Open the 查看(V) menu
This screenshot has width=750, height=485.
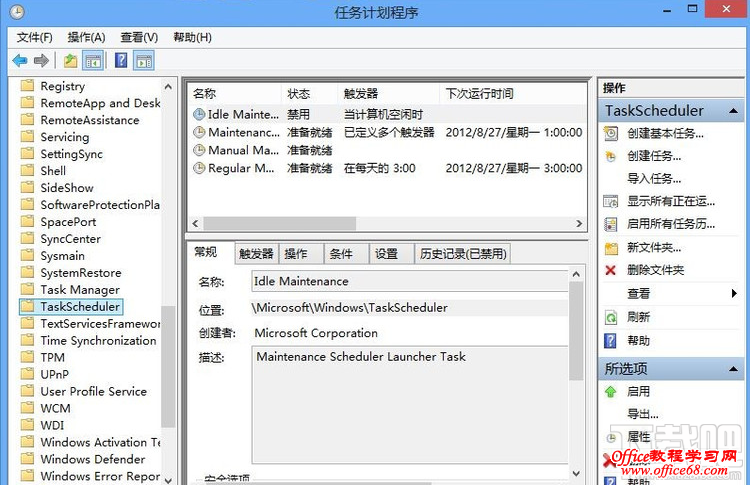[x=139, y=37]
